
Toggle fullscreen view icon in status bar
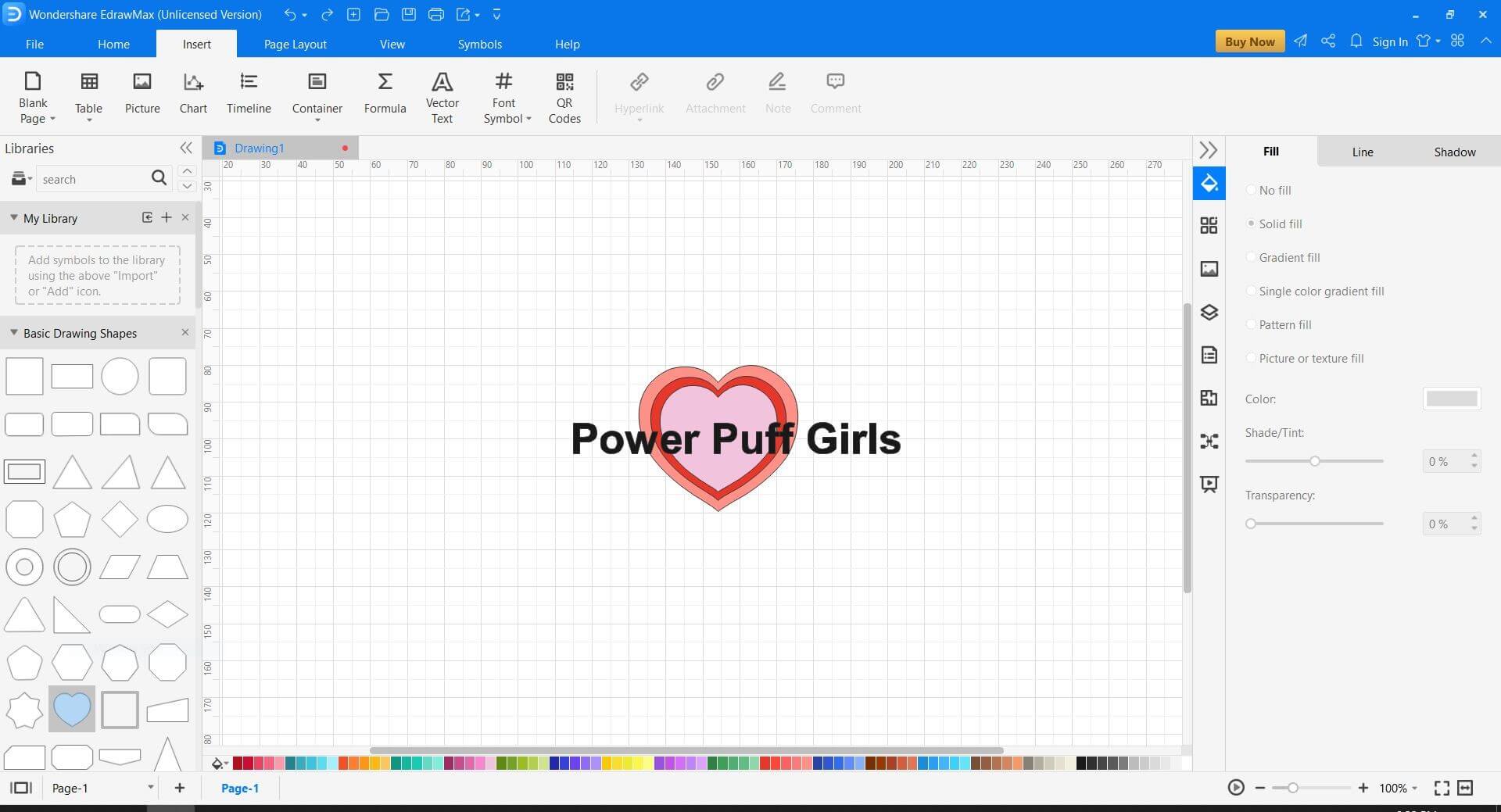[x=1442, y=788]
